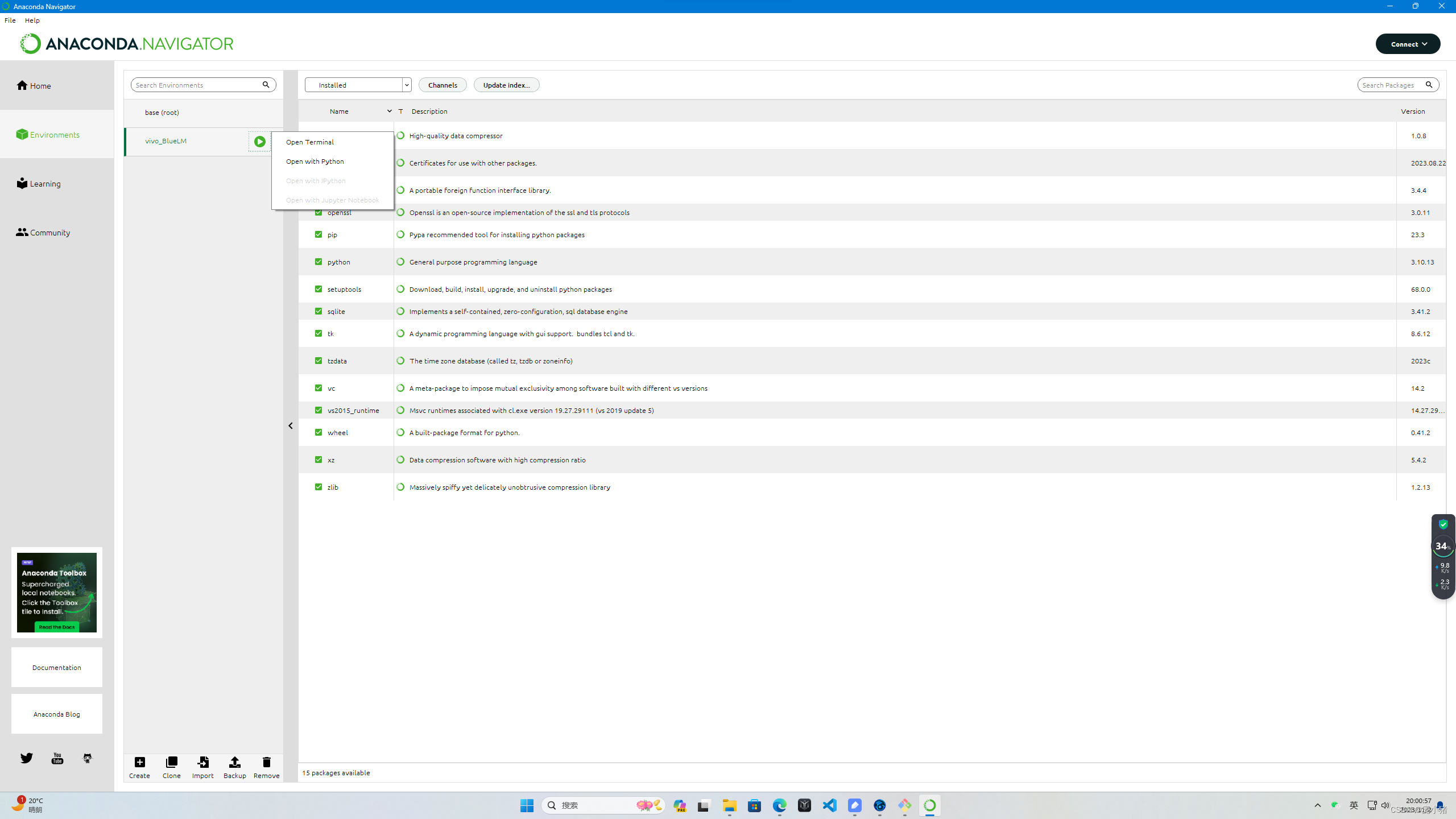Open the Twitter icon link
The image size is (1456, 819).
pos(27,758)
